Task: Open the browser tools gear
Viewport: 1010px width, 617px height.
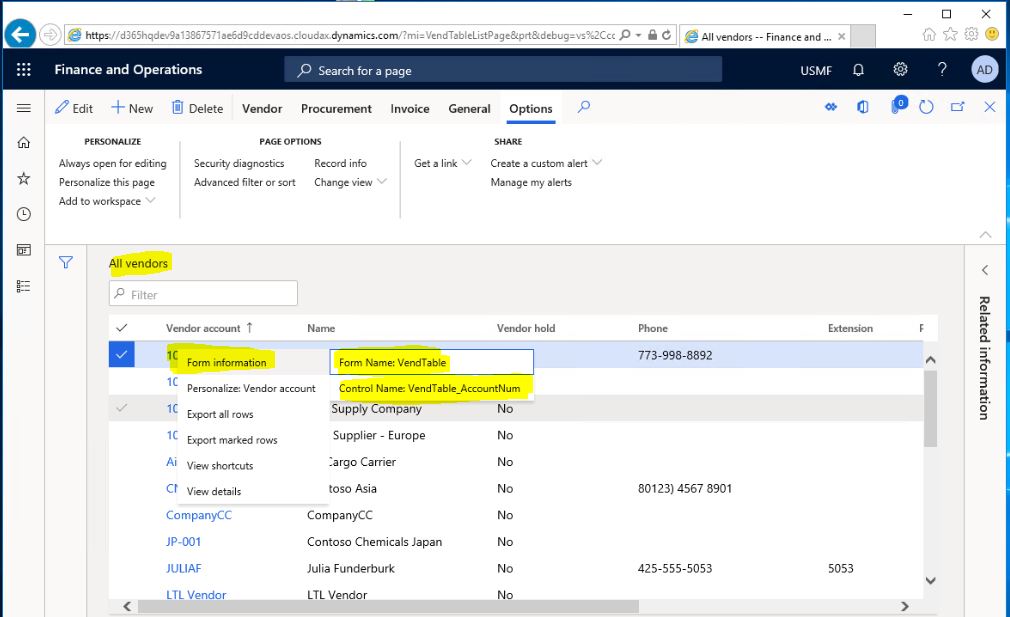Action: tap(971, 35)
